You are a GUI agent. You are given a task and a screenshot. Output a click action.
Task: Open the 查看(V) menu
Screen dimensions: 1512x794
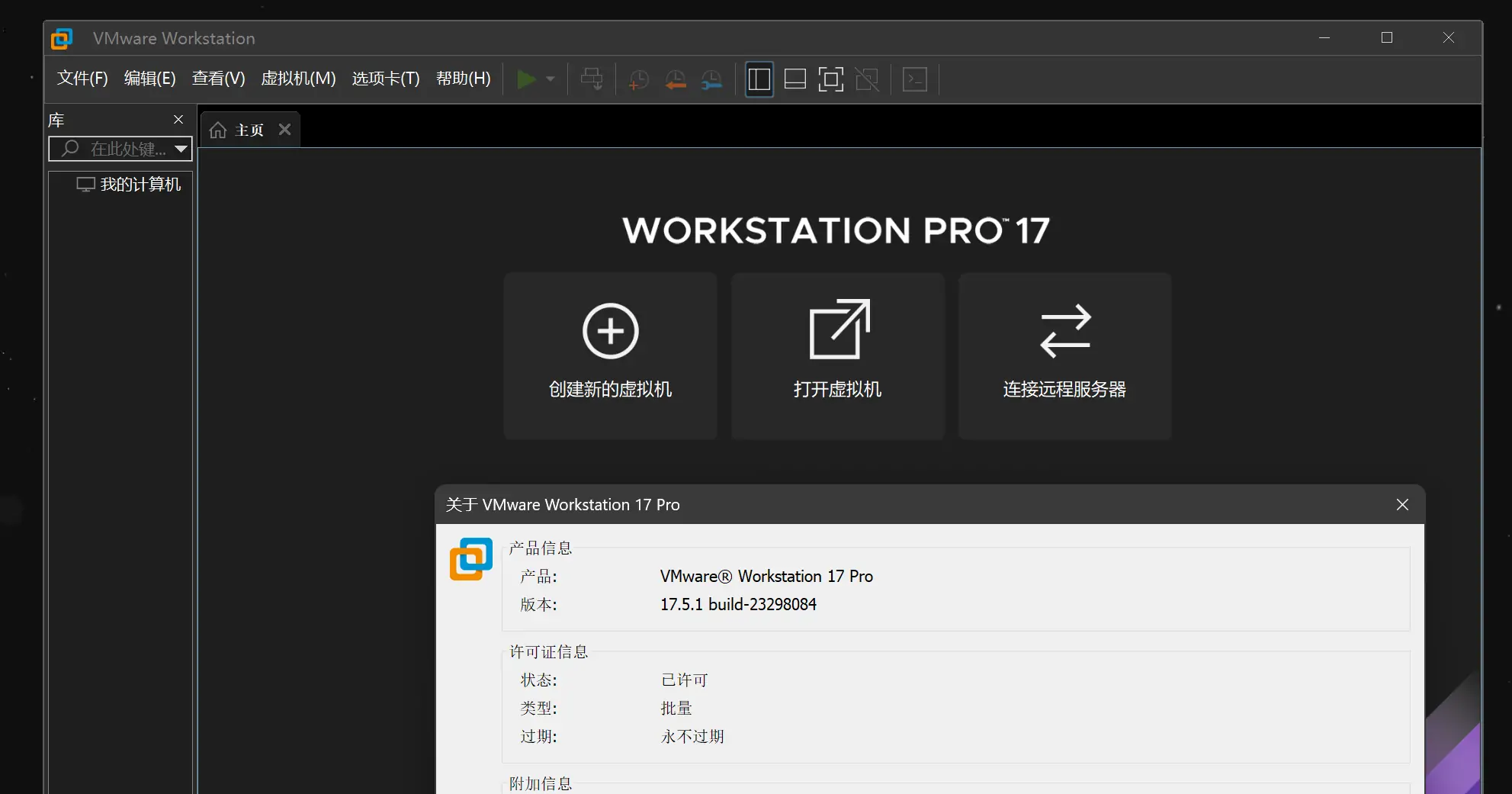coord(219,79)
